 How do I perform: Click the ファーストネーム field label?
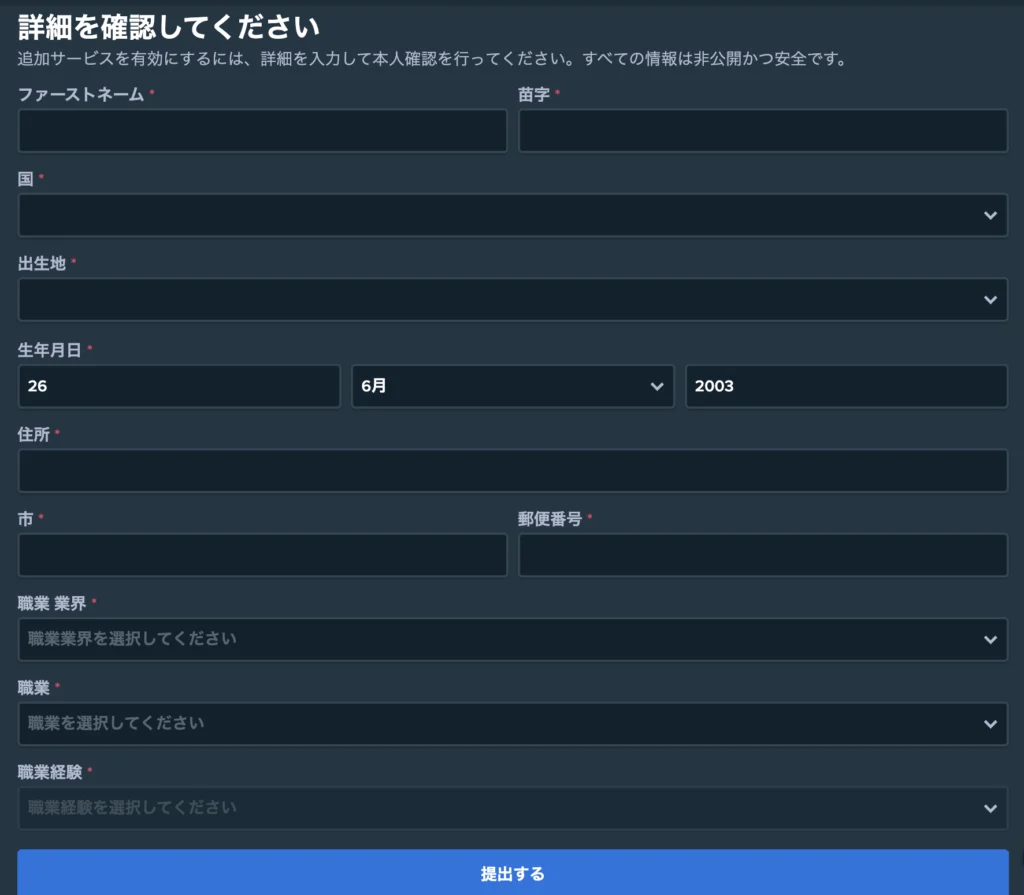(81, 94)
